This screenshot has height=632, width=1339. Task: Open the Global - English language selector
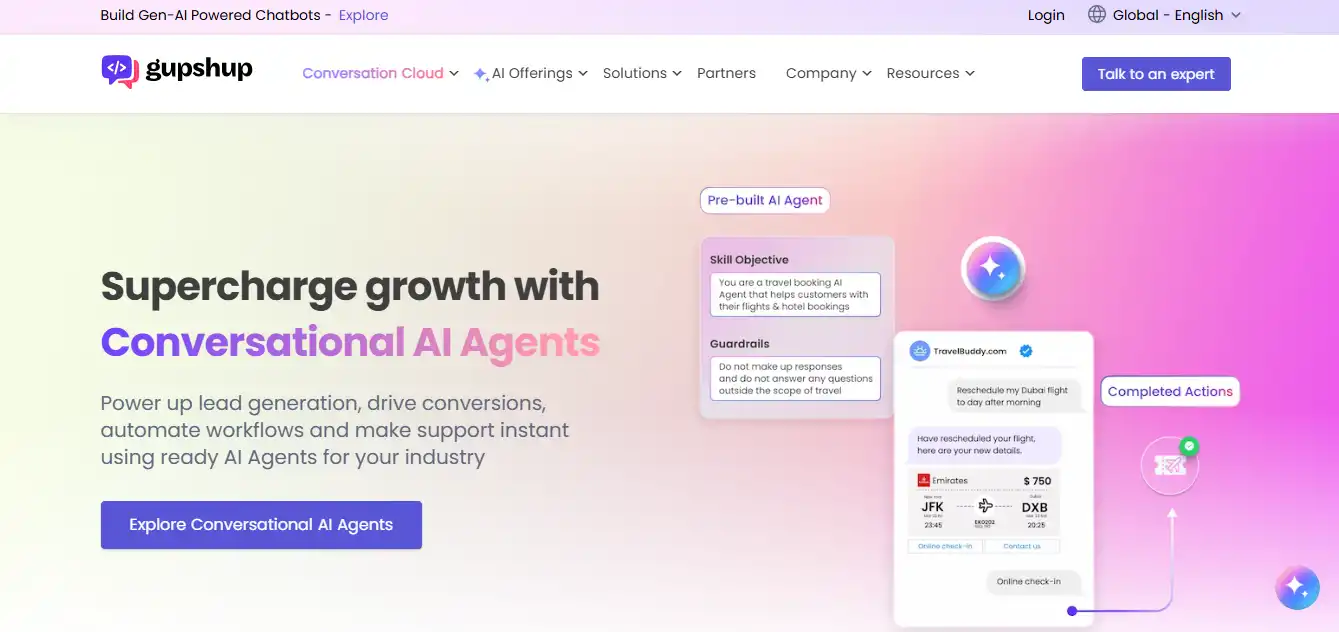tap(1164, 15)
